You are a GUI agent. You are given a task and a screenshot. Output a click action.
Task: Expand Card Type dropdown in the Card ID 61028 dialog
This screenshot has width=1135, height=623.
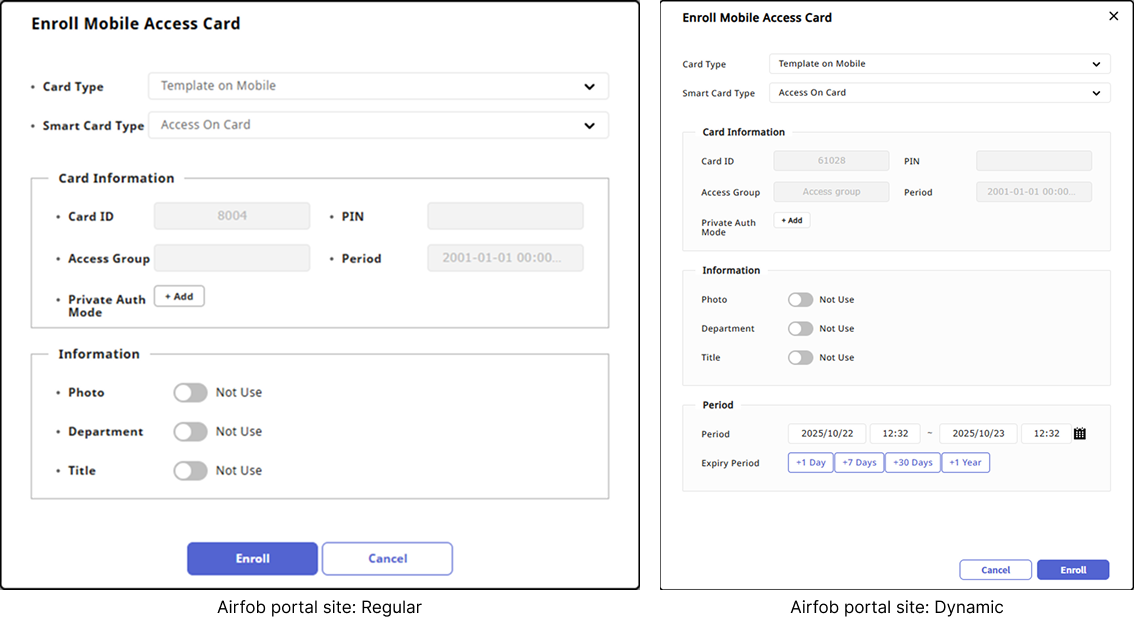pyautogui.click(x=939, y=64)
